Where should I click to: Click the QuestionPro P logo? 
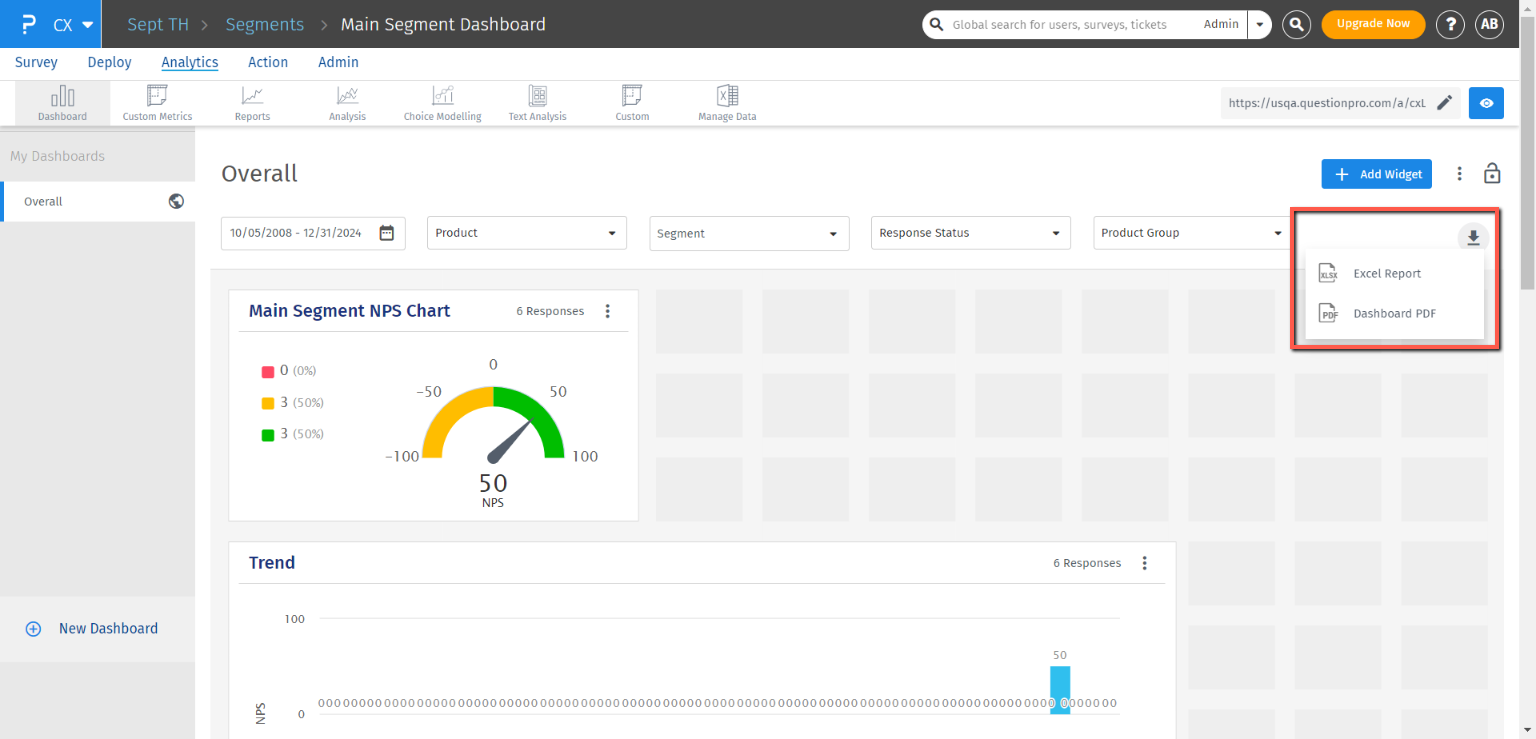27,24
